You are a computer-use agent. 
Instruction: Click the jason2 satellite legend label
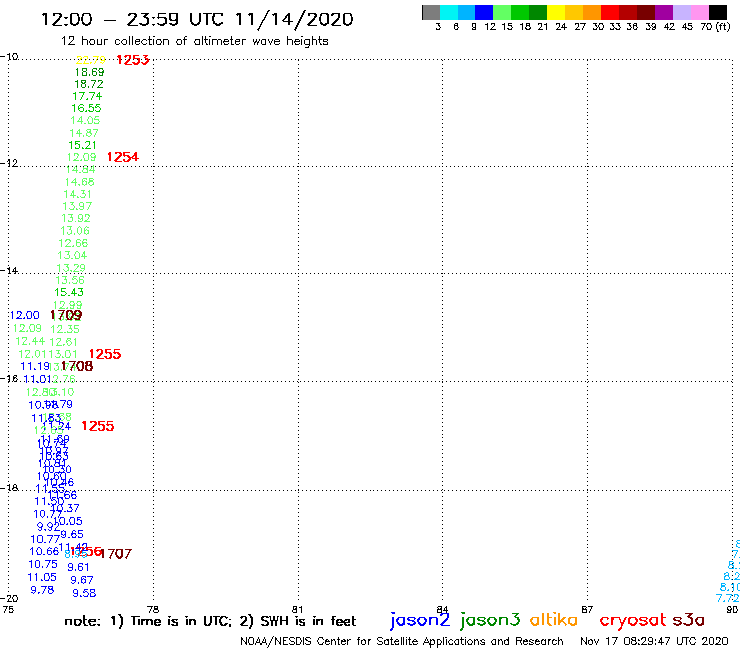[420, 620]
